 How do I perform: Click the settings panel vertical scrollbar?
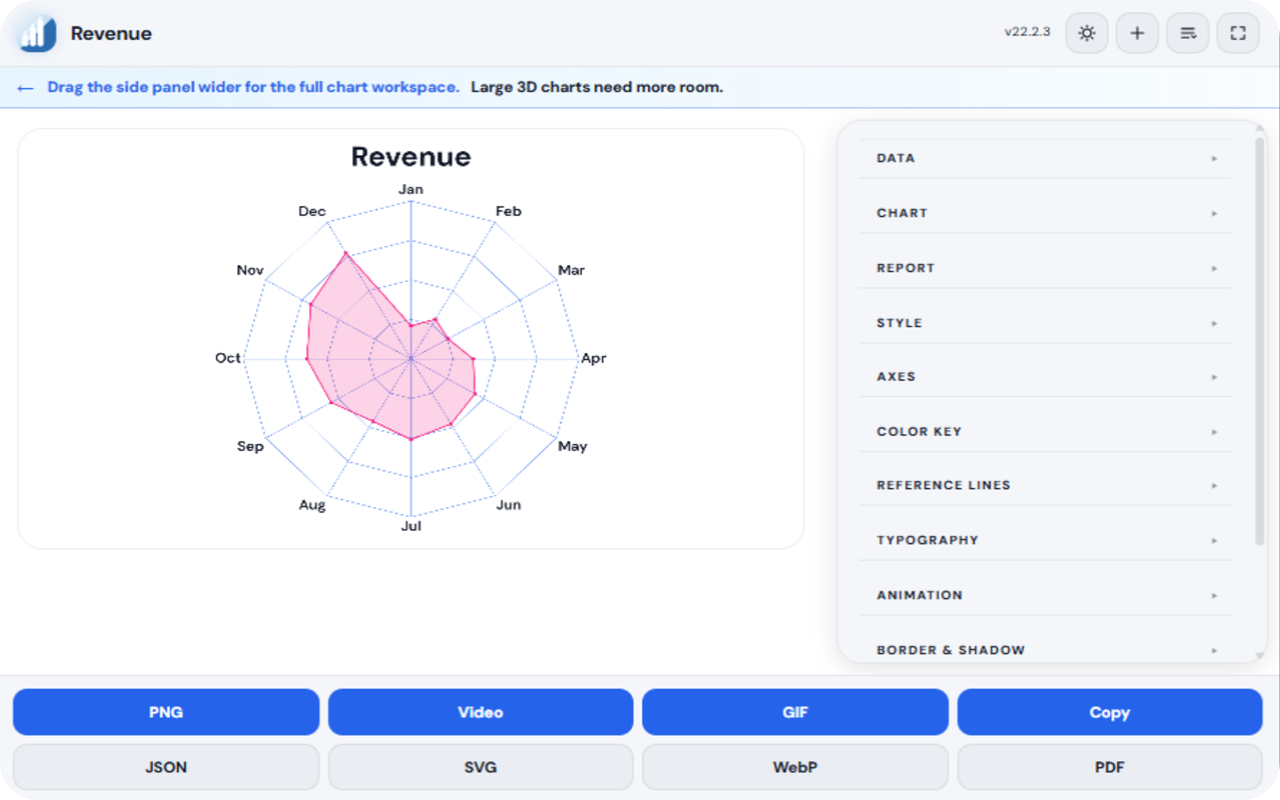pos(1259,342)
